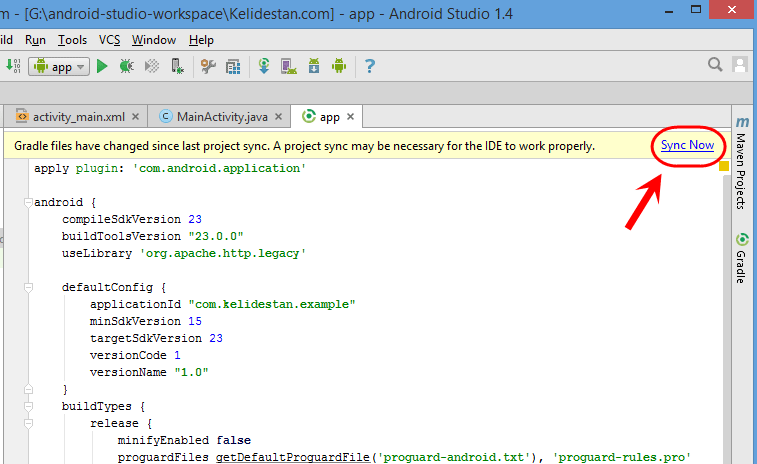Click the targetSdkVersion 23 line
The height and width of the screenshot is (464, 757).
pos(156,338)
